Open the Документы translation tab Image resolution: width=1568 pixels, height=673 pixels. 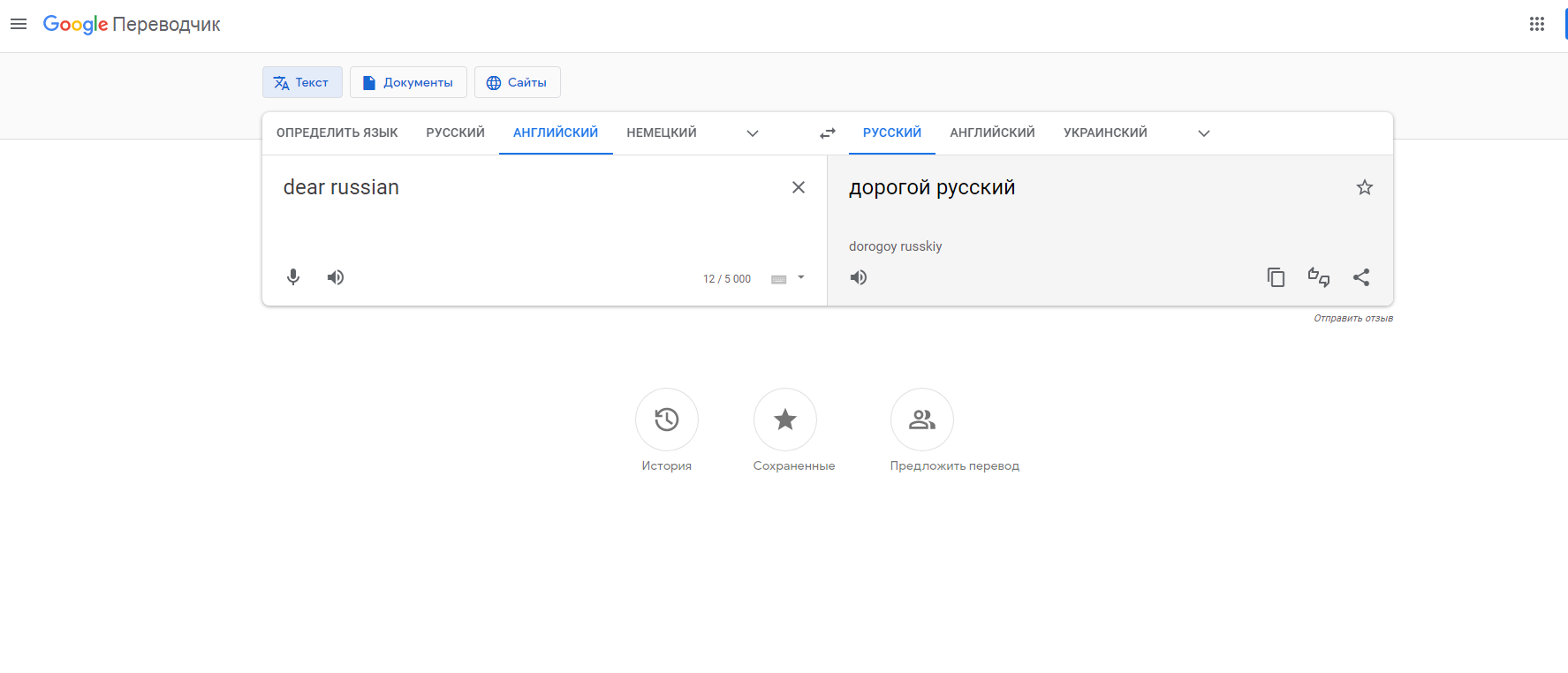(408, 82)
